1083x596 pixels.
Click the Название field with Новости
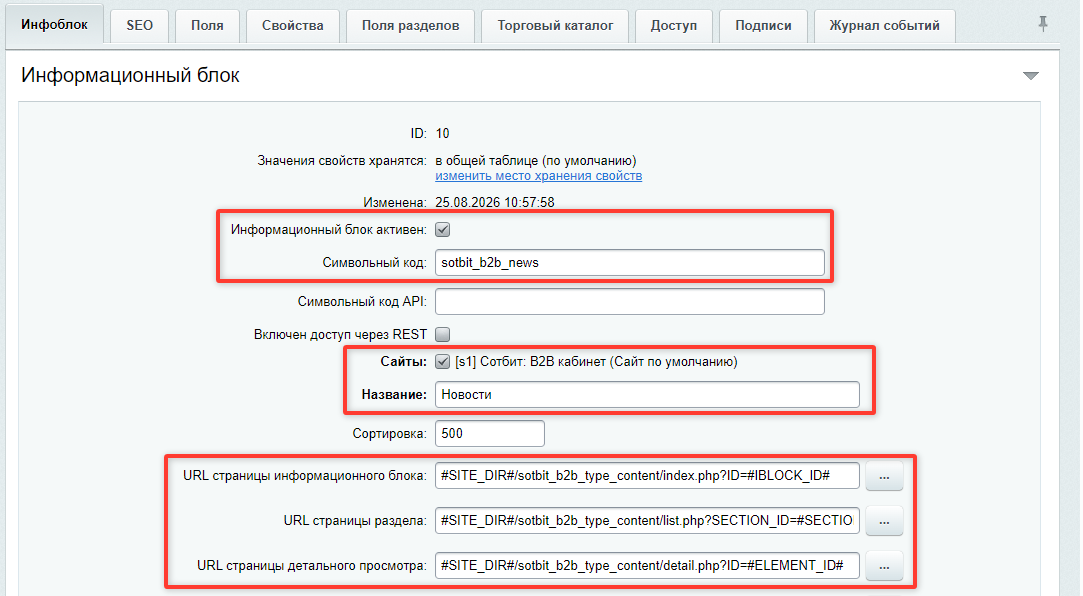[647, 394]
